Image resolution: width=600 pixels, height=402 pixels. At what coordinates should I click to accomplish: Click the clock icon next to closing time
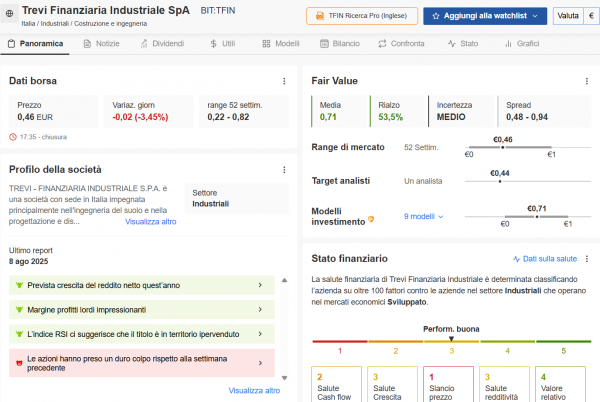(12, 136)
